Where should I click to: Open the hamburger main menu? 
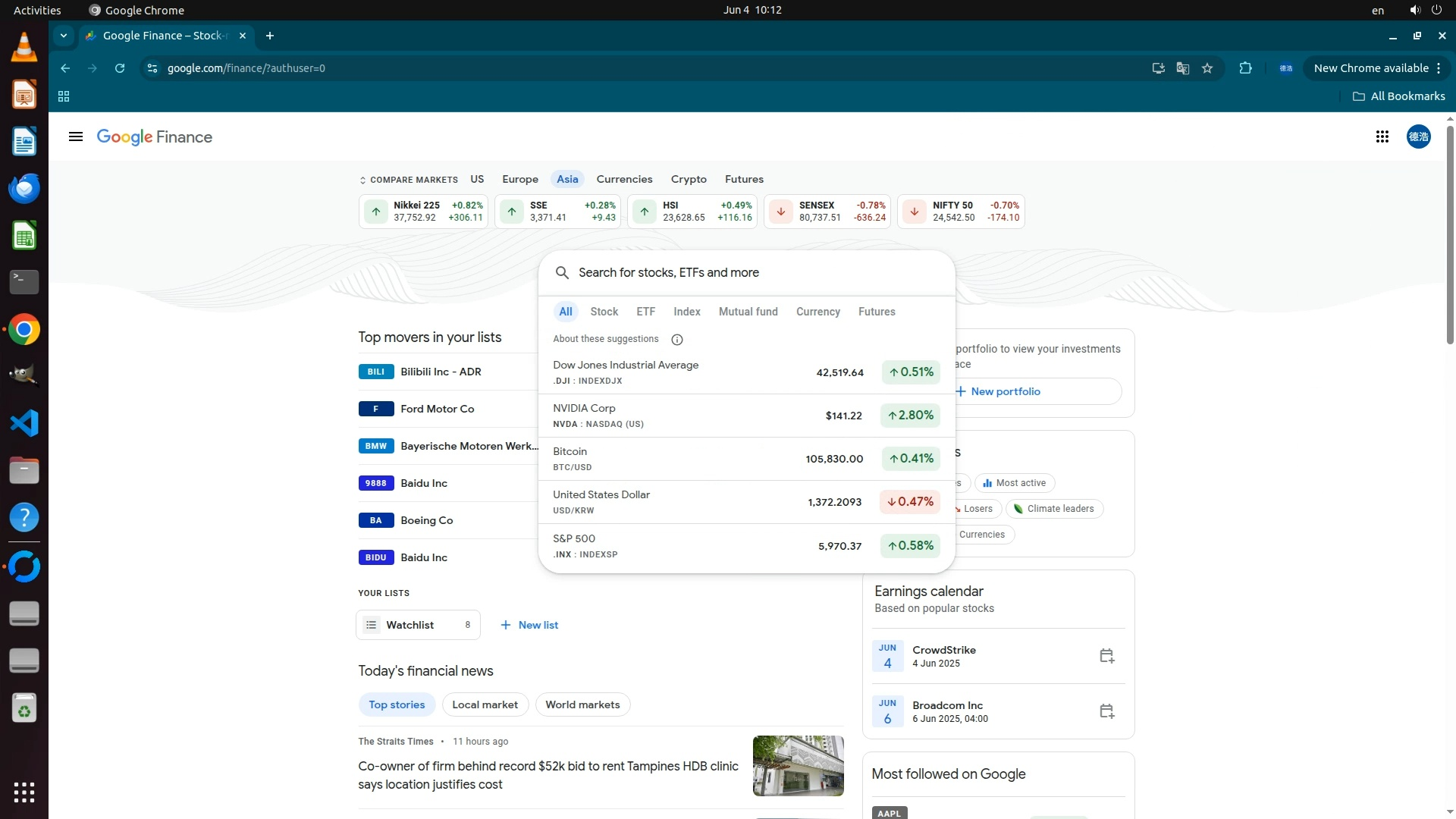[75, 136]
